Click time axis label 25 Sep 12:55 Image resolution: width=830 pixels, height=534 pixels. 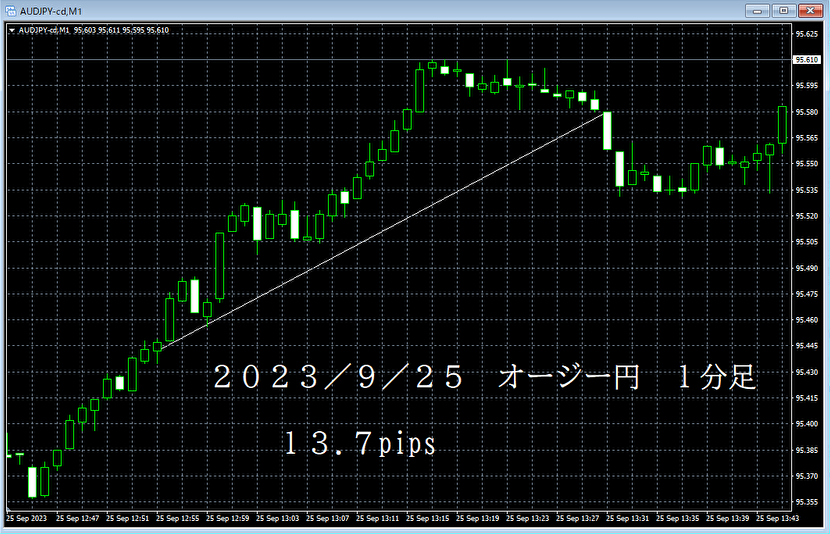pos(177,519)
